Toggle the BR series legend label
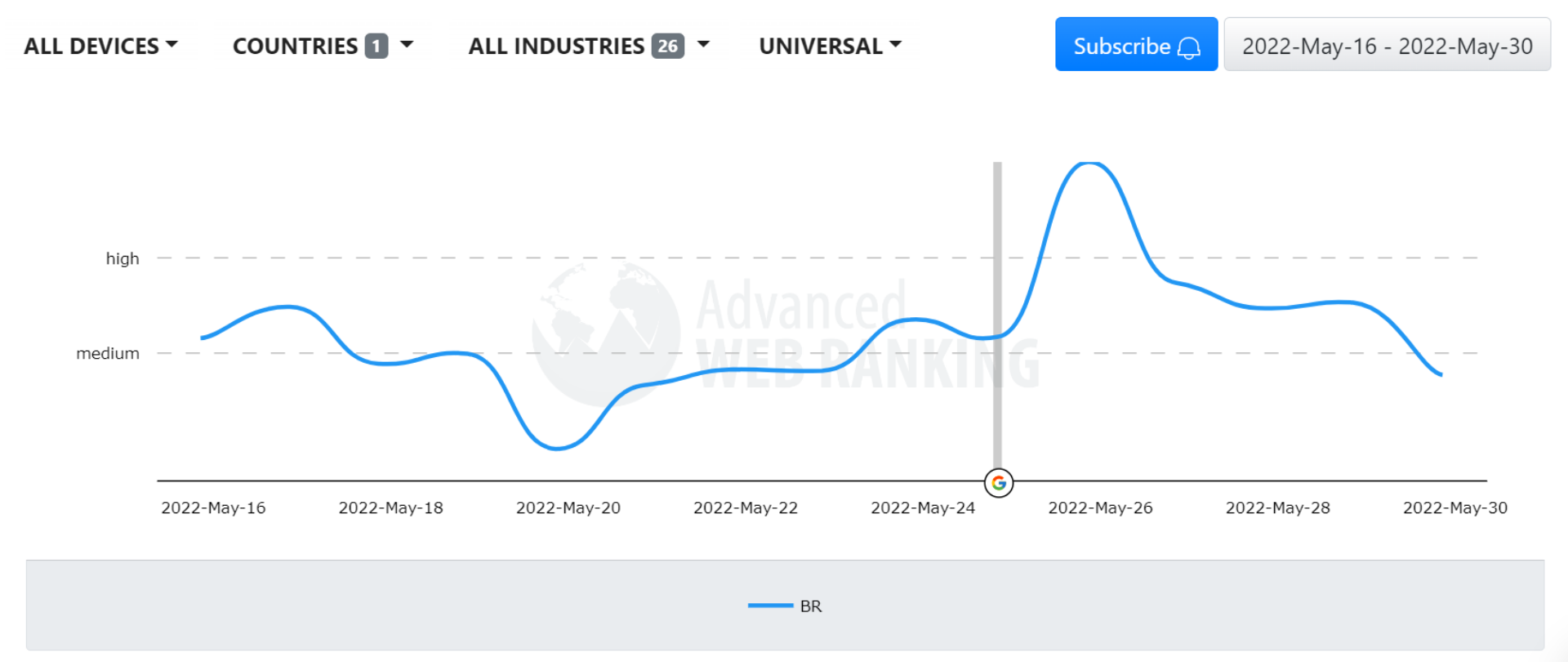The width and height of the screenshot is (1568, 662). point(811,606)
